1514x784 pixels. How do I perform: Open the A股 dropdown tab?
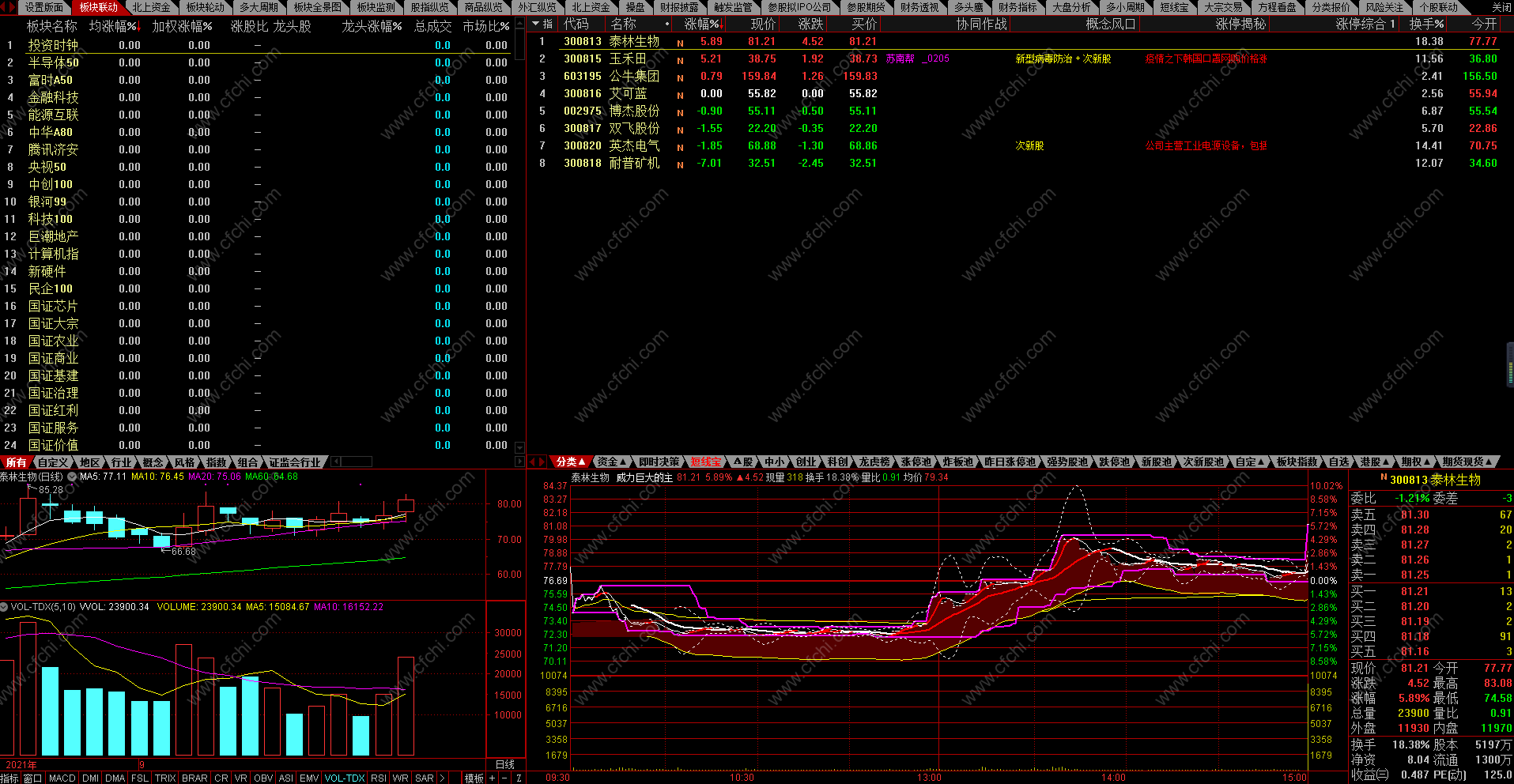[743, 462]
